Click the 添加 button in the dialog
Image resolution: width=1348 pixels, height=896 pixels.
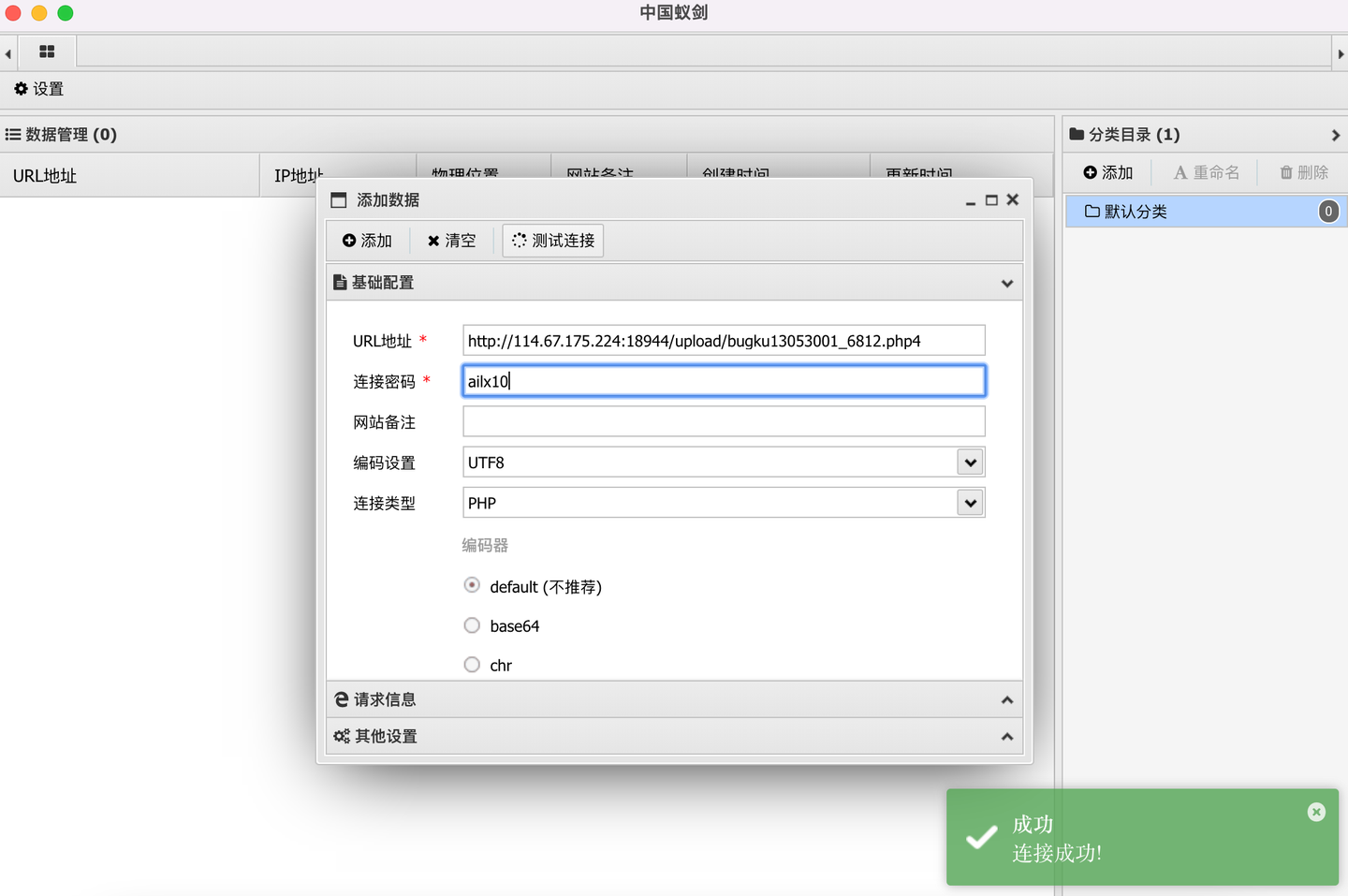pyautogui.click(x=367, y=240)
